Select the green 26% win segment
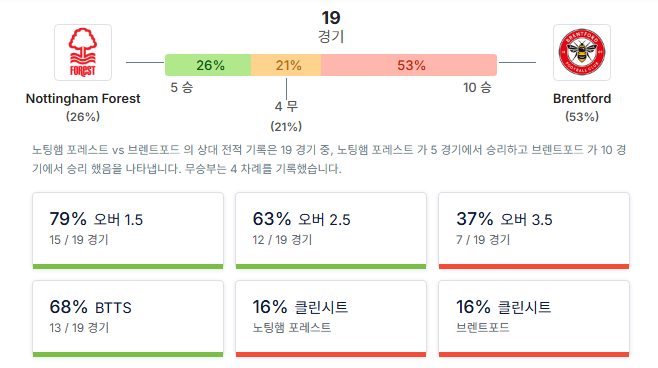Screen dimensions: 658x368 (x=208, y=65)
